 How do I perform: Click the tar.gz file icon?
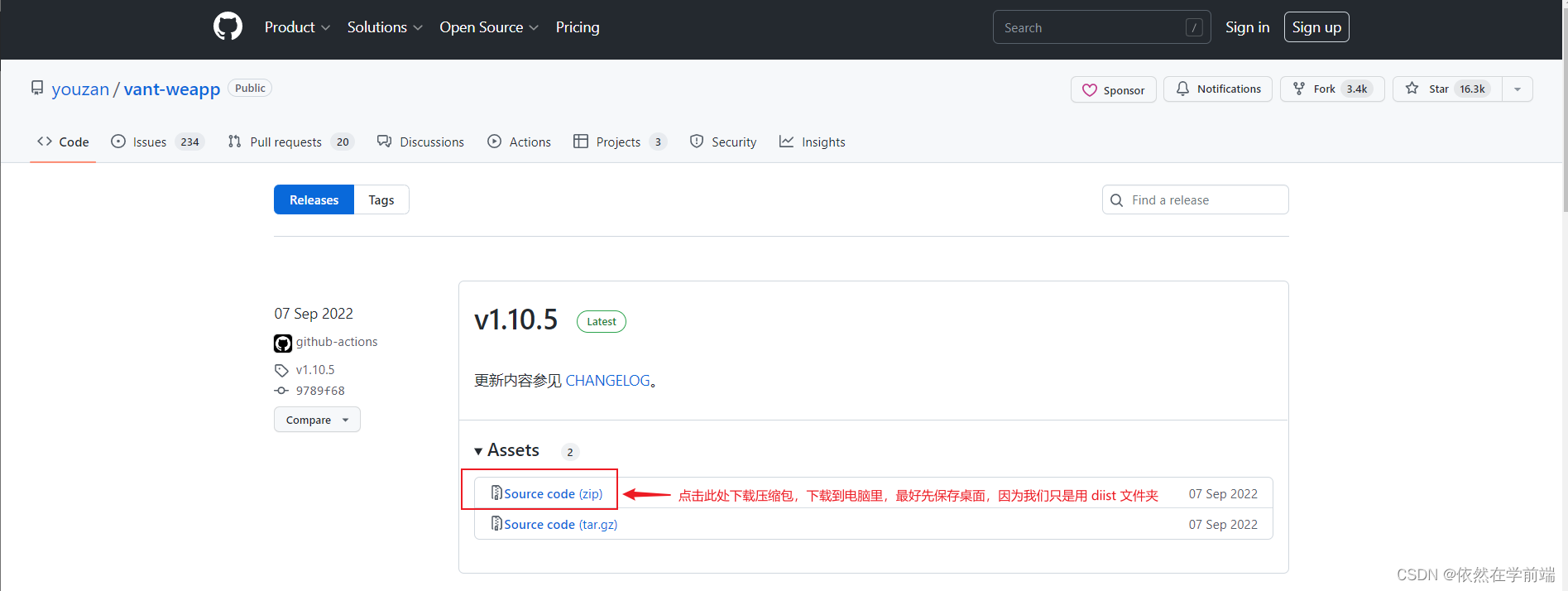[x=496, y=523]
